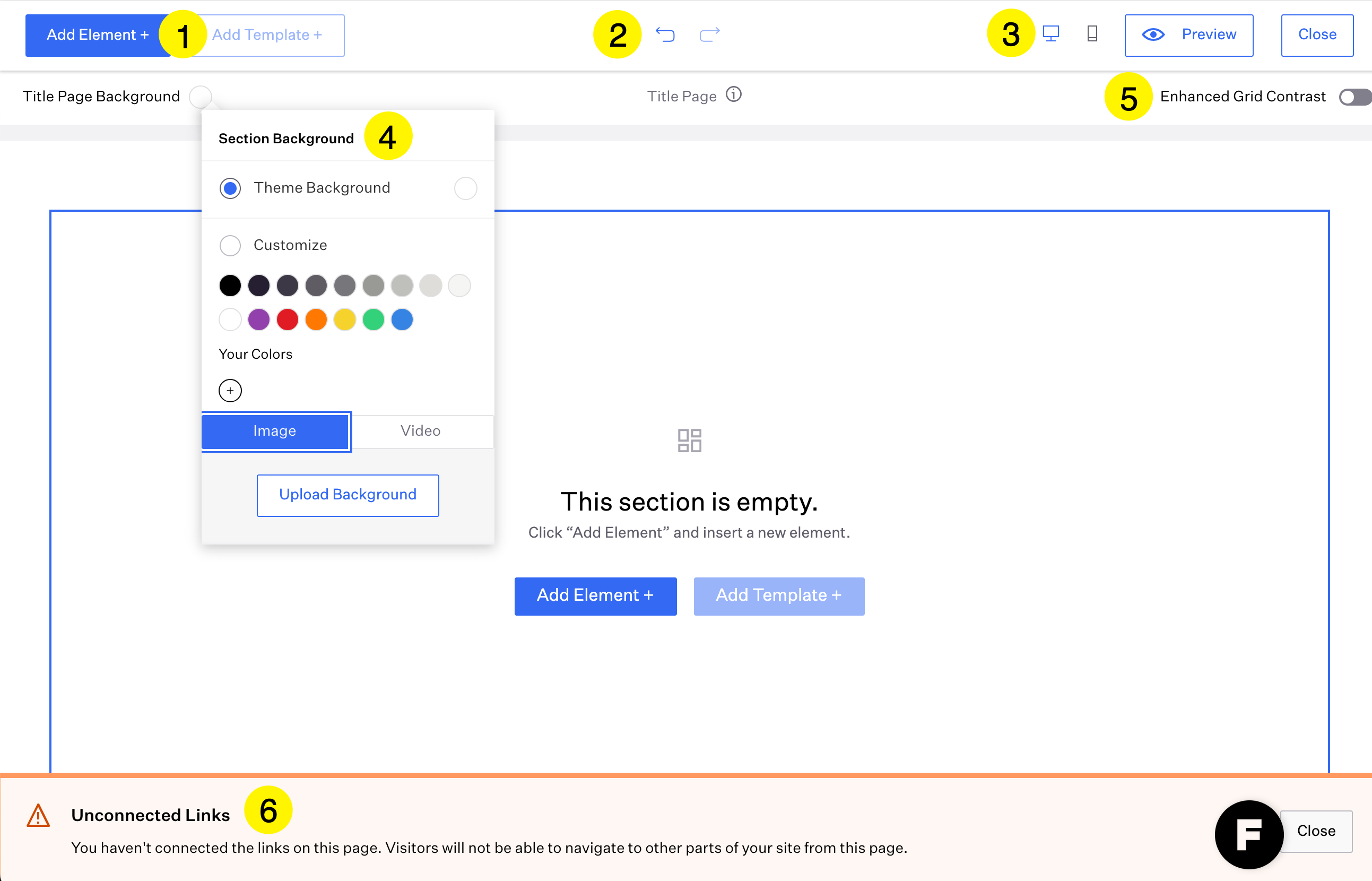Click the redo arrow icon
The image size is (1372, 881).
tap(709, 35)
